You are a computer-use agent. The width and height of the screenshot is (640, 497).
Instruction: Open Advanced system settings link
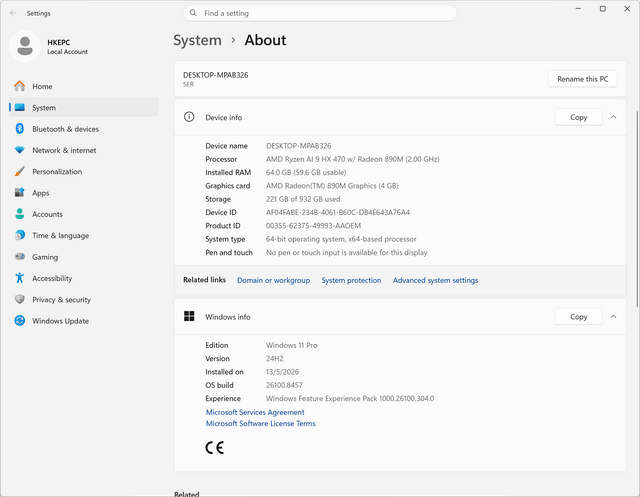click(x=436, y=280)
